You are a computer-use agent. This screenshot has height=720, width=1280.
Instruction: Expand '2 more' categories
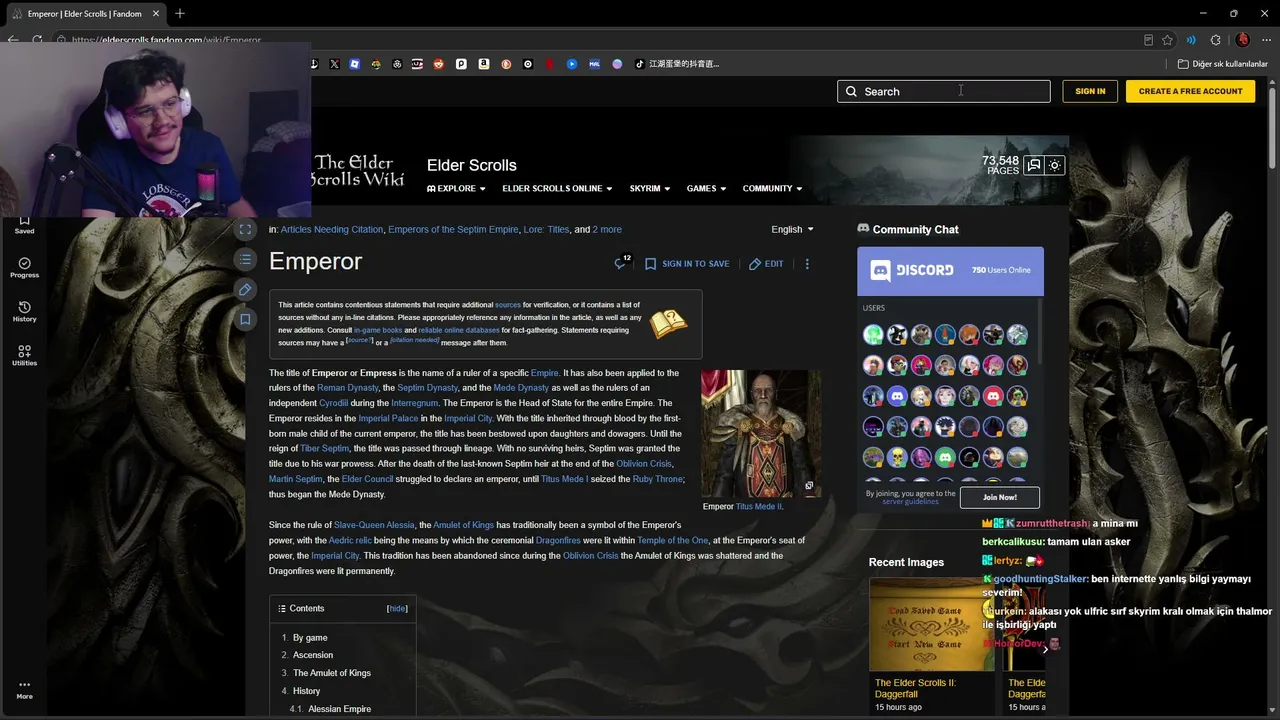click(x=607, y=229)
